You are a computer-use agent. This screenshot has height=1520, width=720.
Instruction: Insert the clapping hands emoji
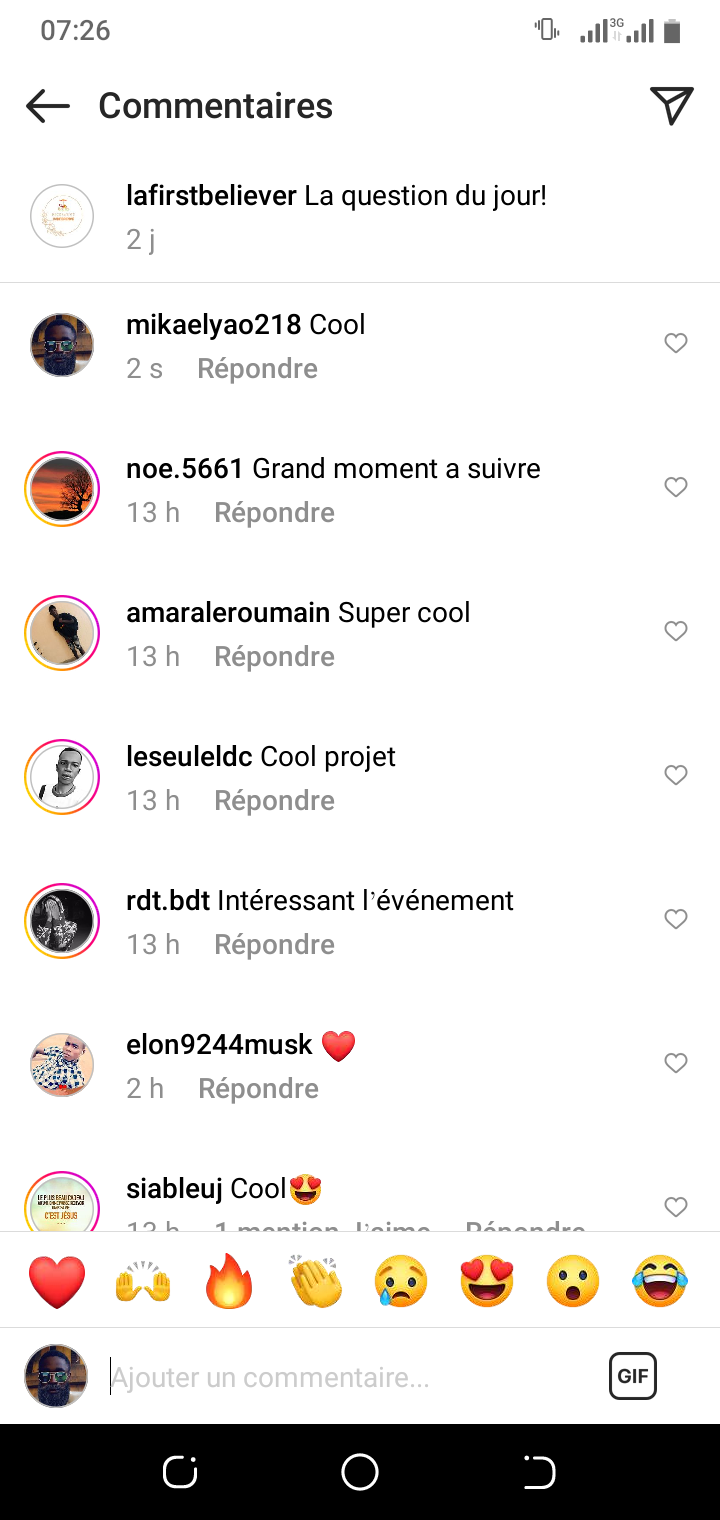point(316,1281)
